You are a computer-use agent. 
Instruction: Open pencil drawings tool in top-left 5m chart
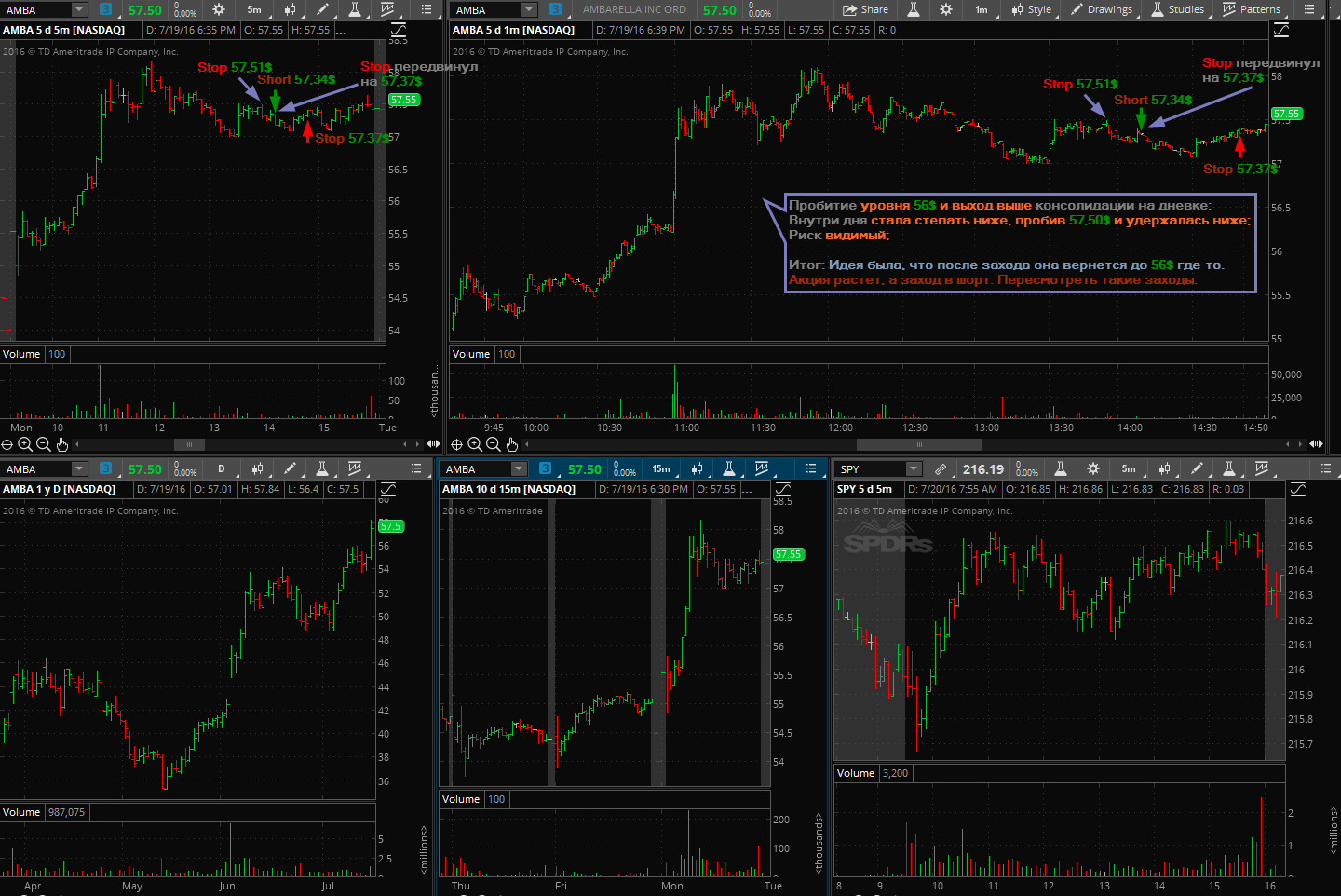point(322,9)
